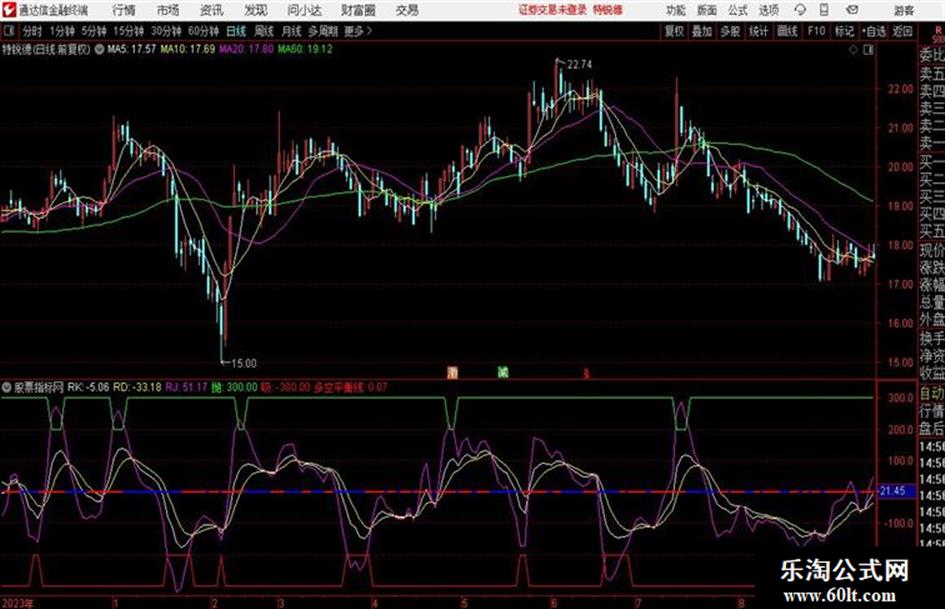Click the MA20: 17.80 value label

pos(246,49)
